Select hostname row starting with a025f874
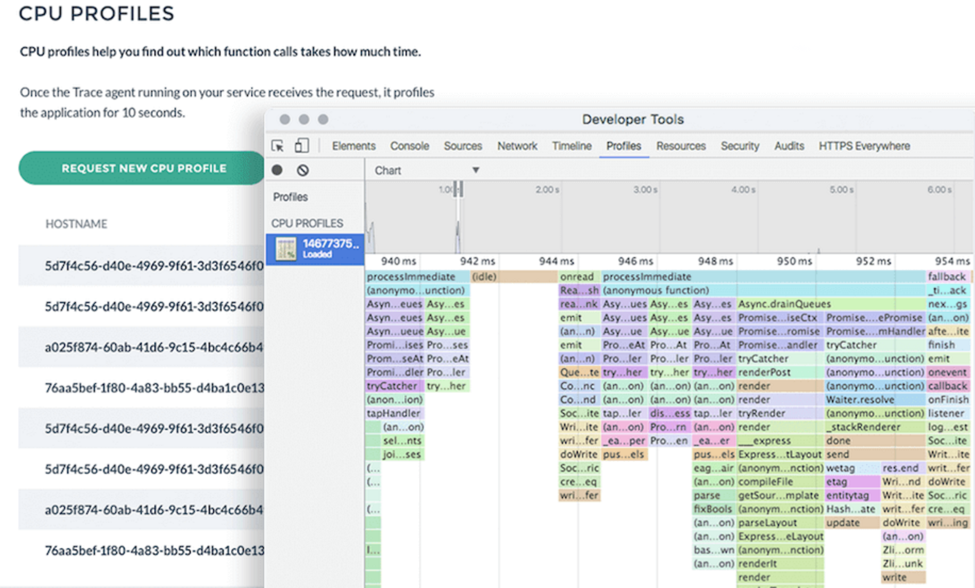This screenshot has width=975, height=588. click(140, 347)
